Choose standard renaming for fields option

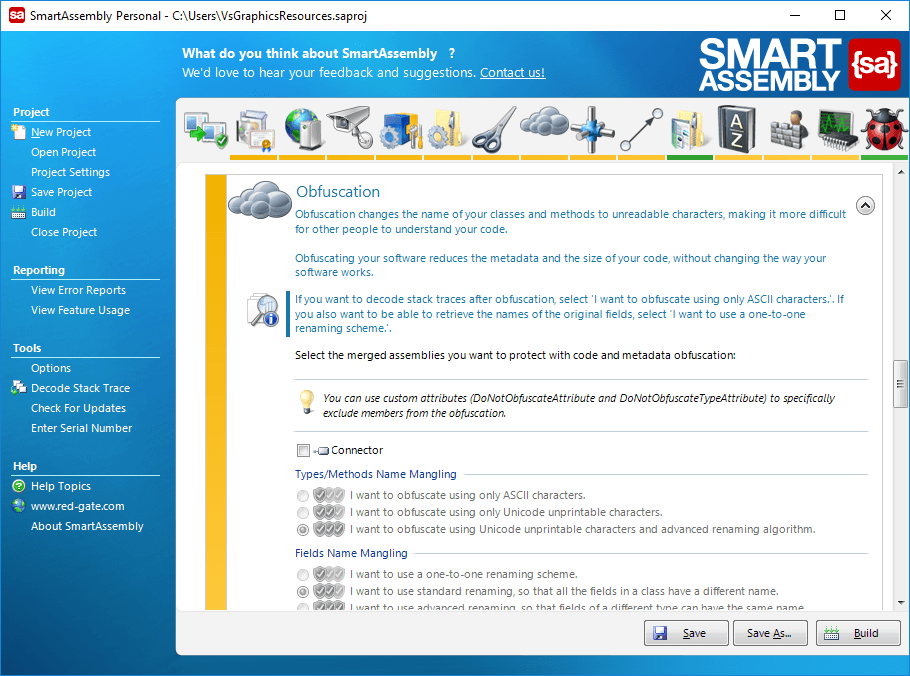point(302,591)
